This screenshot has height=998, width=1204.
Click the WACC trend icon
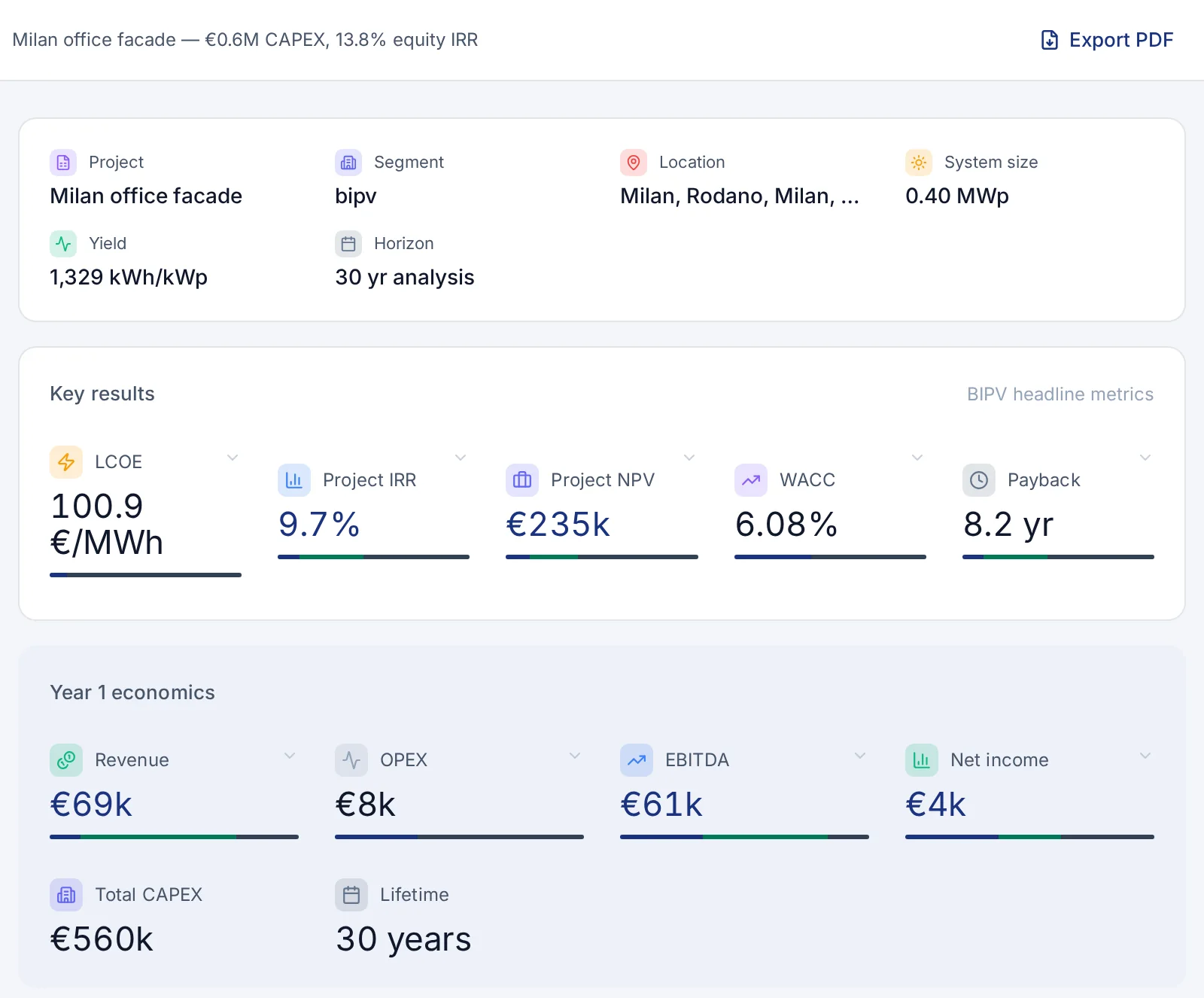pyautogui.click(x=751, y=479)
